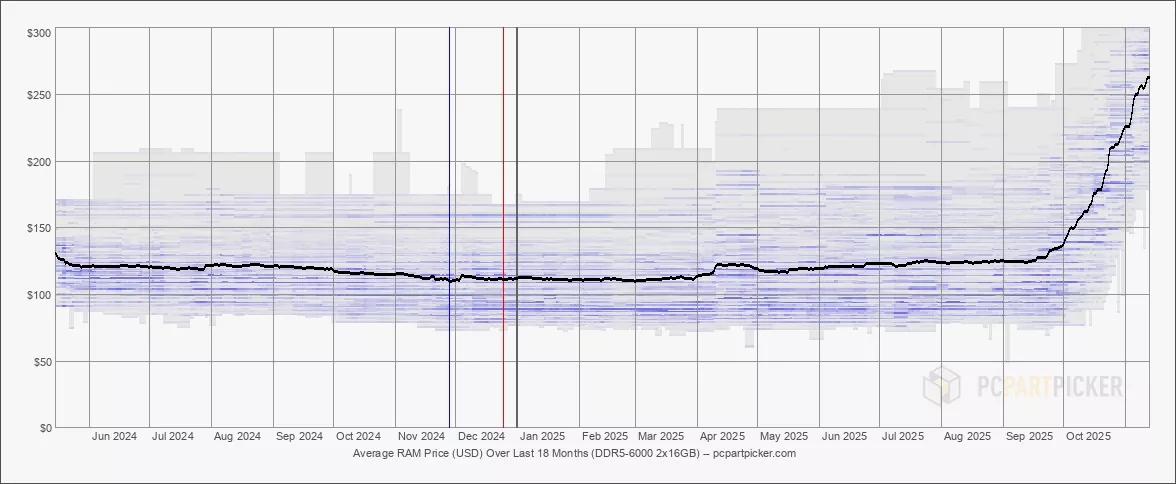Image resolution: width=1176 pixels, height=484 pixels.
Task: Select the Jul 2025 x-axis label
Action: pos(903,437)
